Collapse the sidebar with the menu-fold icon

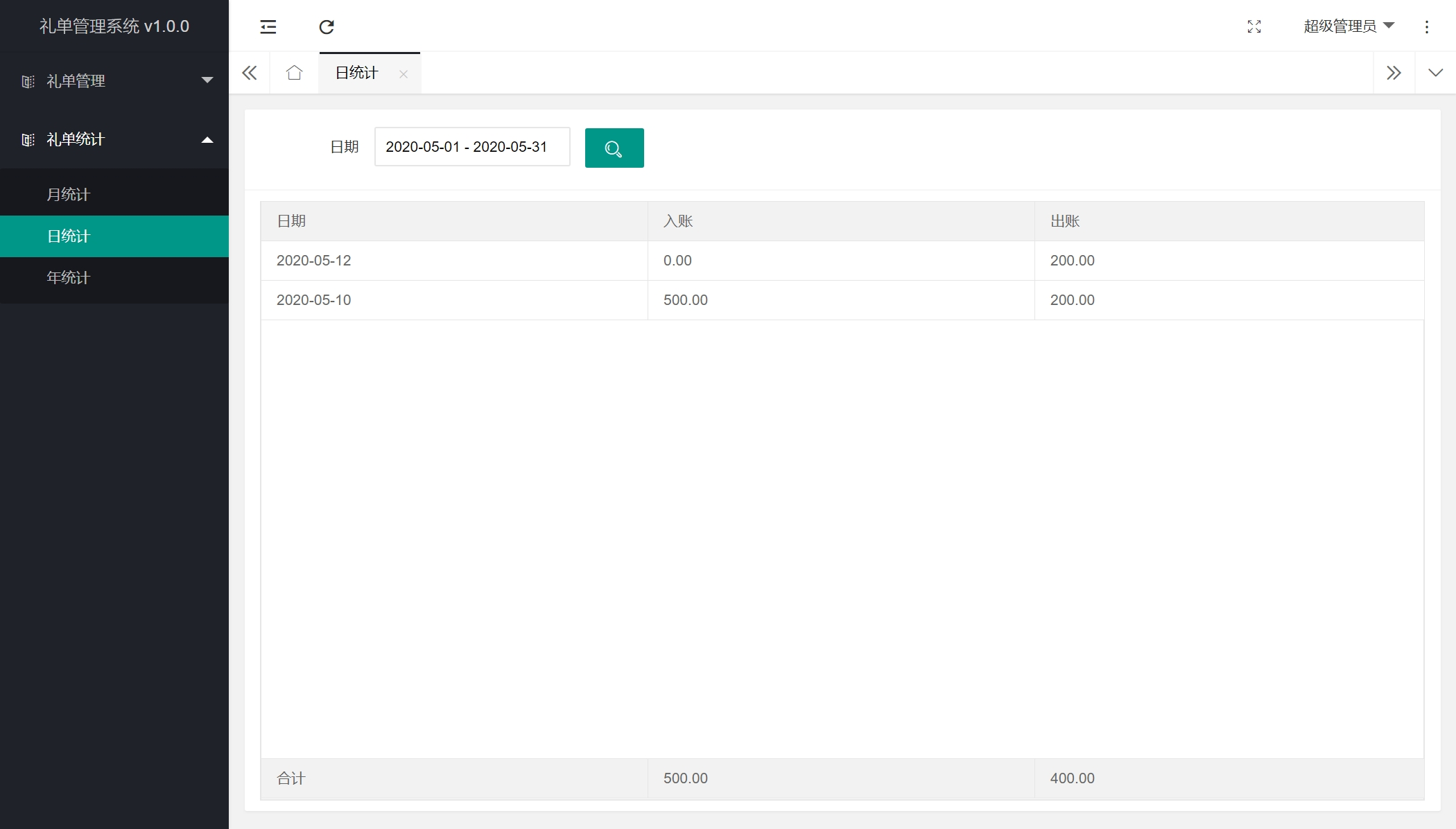(x=268, y=27)
